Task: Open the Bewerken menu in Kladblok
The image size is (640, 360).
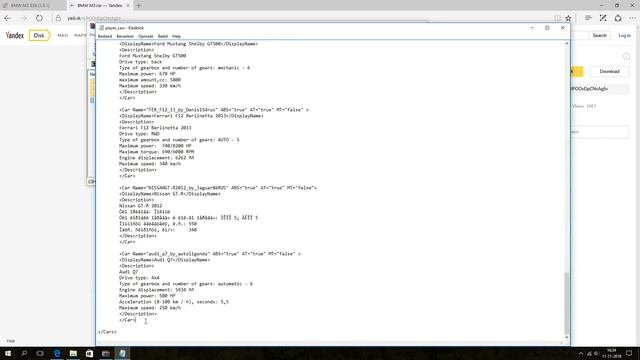Action: point(125,36)
